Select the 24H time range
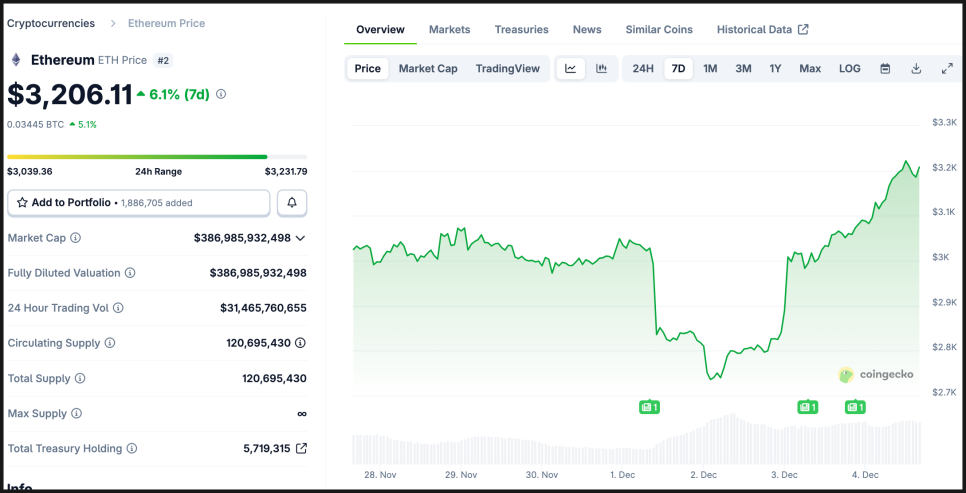Screen dimensions: 966x493 [x=643, y=69]
